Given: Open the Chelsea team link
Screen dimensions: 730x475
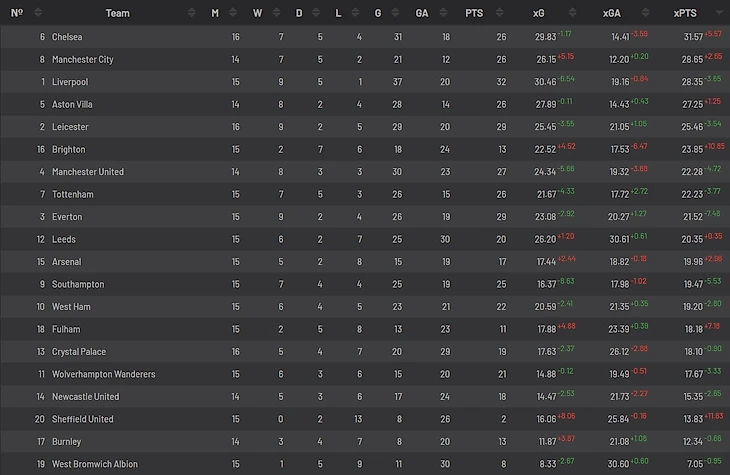Looking at the screenshot, I should [69, 37].
